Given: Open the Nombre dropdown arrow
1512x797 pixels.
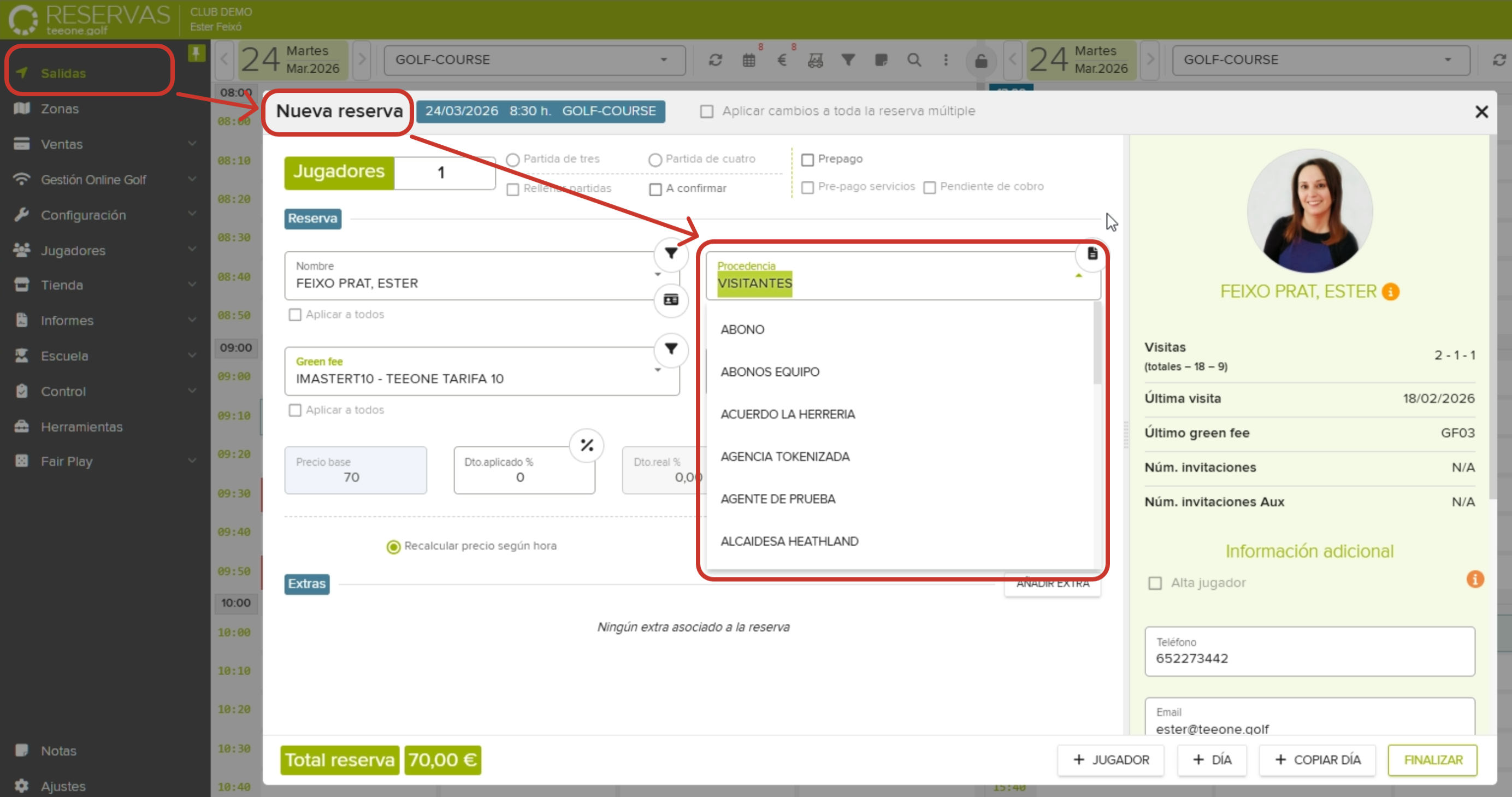Looking at the screenshot, I should (x=657, y=275).
